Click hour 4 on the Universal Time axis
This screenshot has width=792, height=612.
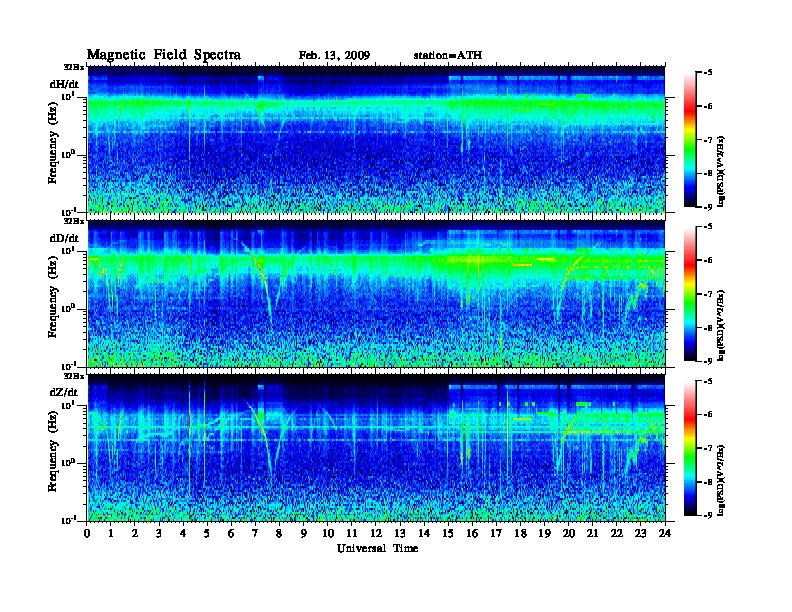[183, 533]
